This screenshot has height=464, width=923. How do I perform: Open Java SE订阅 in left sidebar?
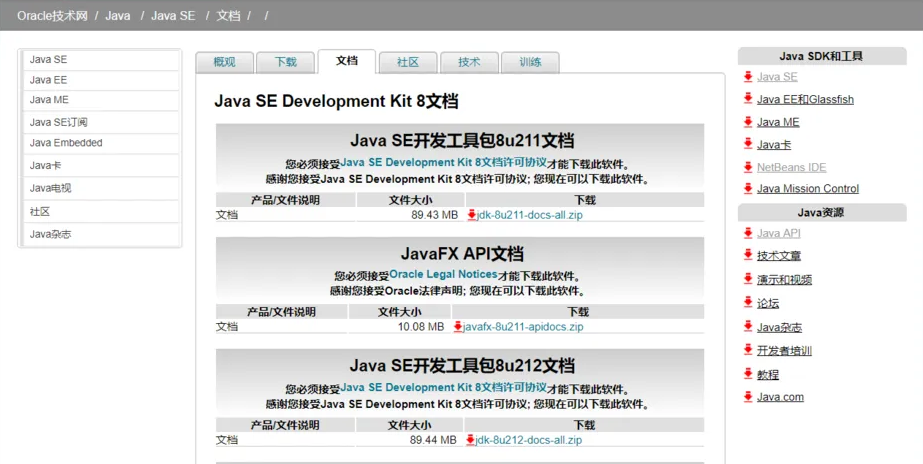click(59, 122)
